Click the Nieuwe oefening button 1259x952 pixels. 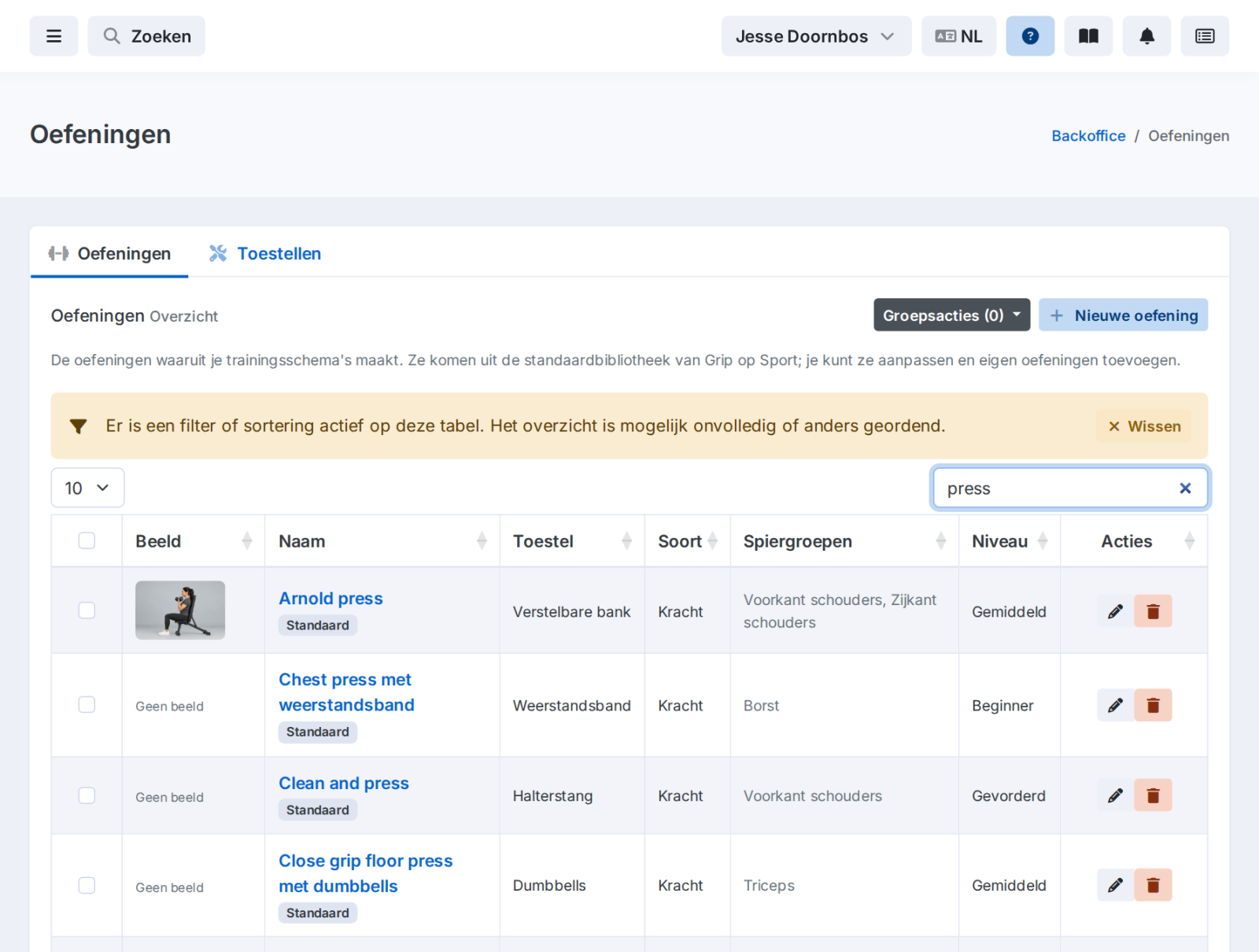click(x=1123, y=315)
